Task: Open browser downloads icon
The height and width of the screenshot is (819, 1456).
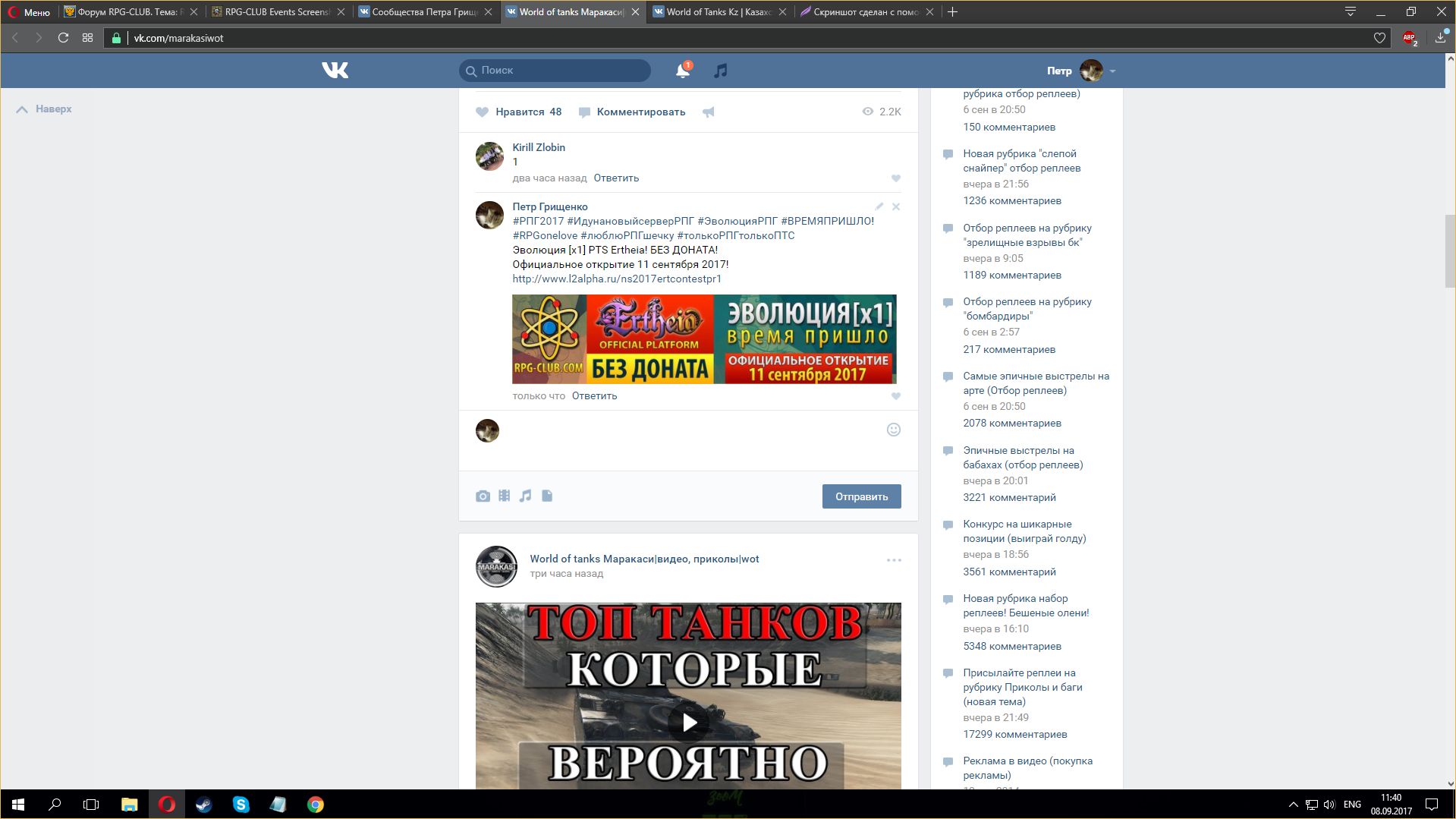Action: pos(1441,38)
